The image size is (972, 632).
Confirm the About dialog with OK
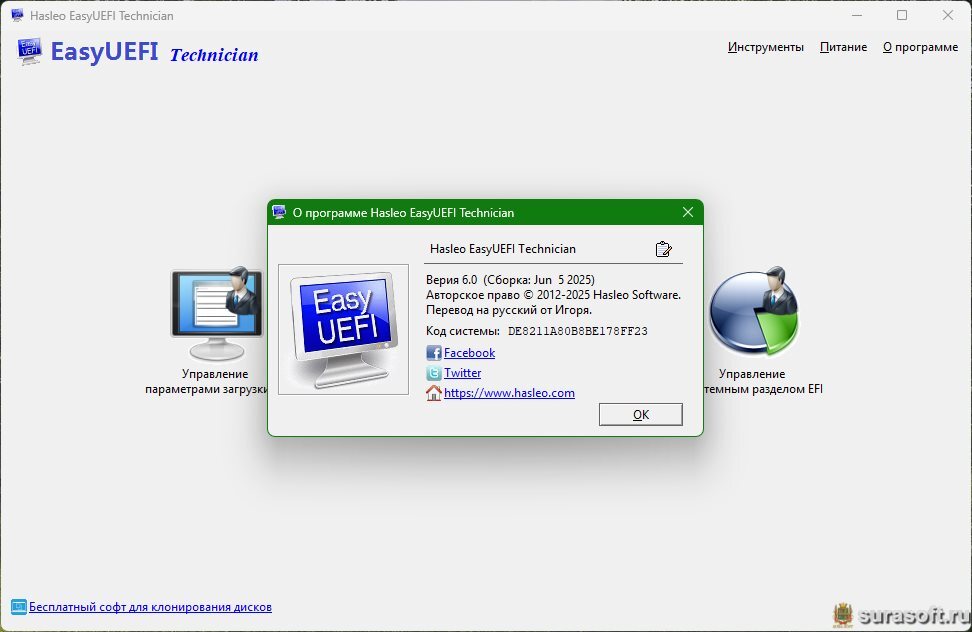(641, 415)
